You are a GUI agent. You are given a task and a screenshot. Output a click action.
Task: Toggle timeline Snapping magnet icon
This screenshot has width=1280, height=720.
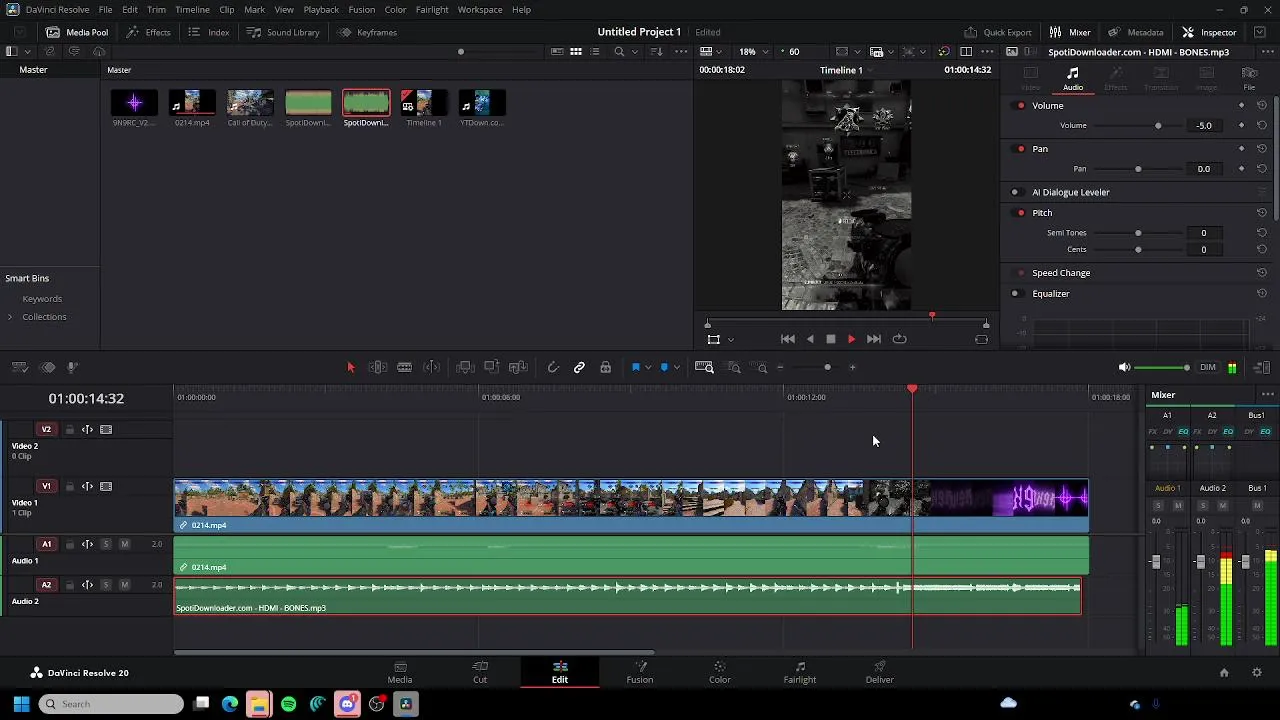point(553,368)
